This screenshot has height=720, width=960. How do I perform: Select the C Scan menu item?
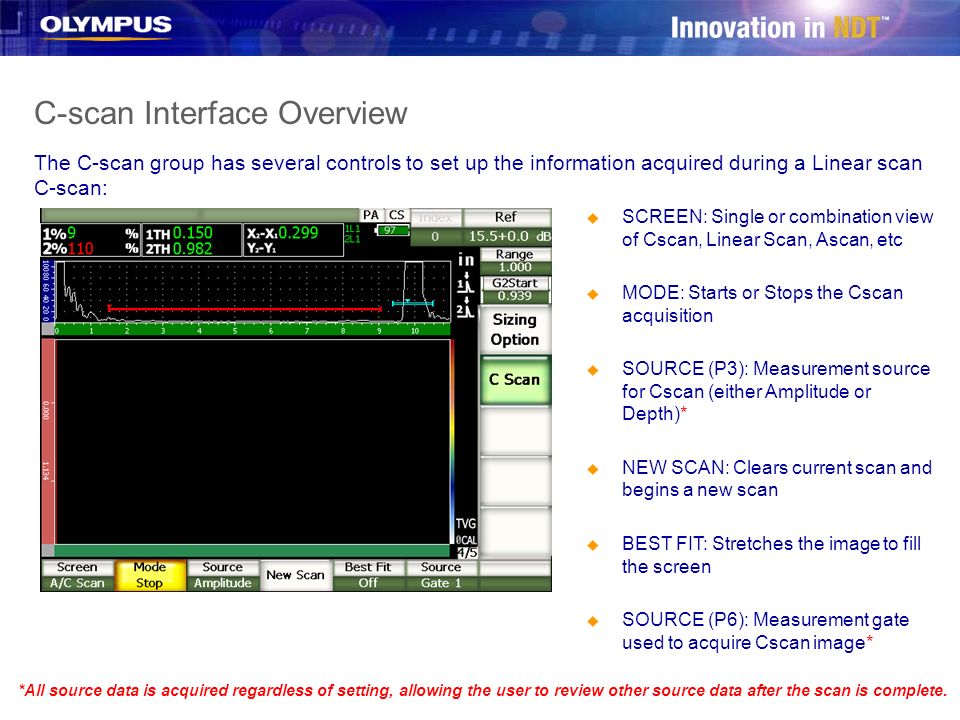tap(515, 380)
